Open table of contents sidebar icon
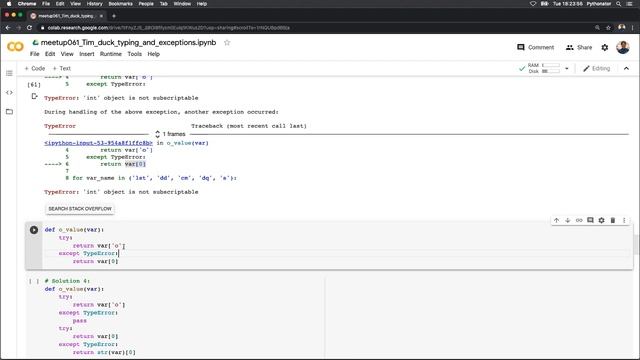The image size is (640, 360). (x=9, y=73)
